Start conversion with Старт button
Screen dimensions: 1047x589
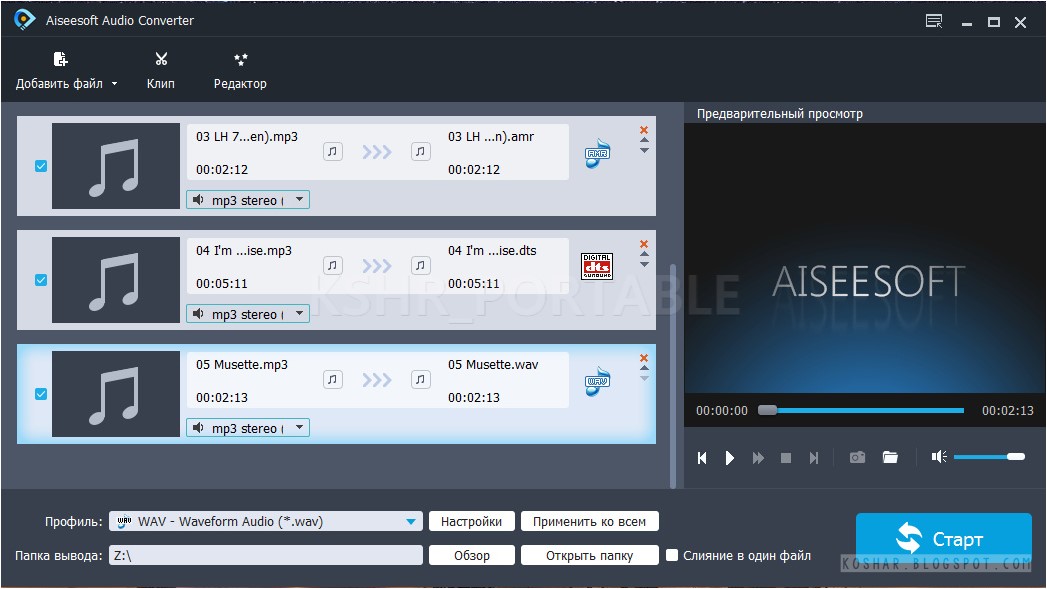point(944,539)
